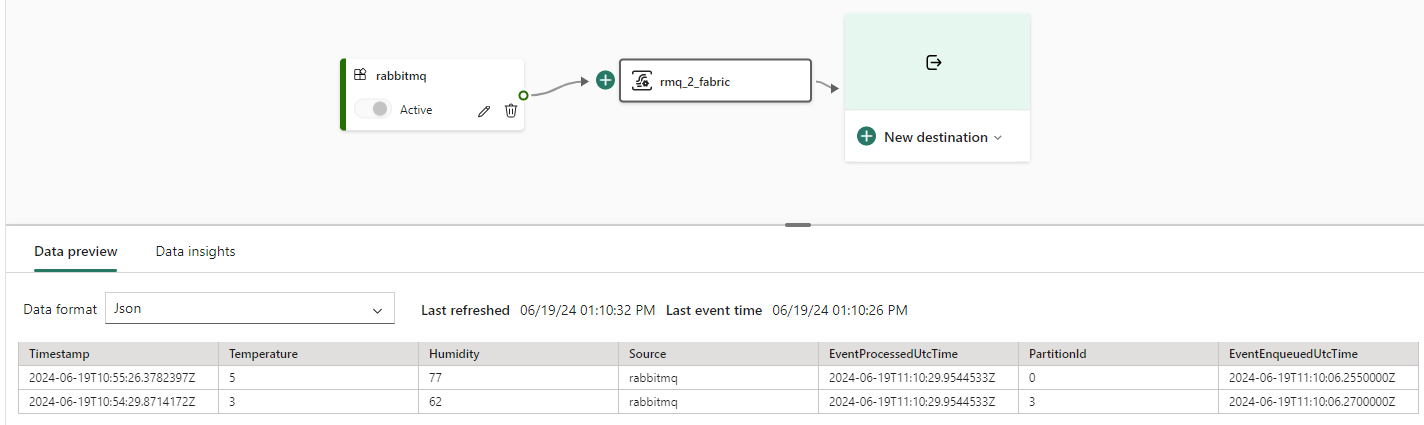Image resolution: width=1424 pixels, height=425 pixels.
Task: Click the New destination button
Action: pyautogui.click(x=936, y=137)
